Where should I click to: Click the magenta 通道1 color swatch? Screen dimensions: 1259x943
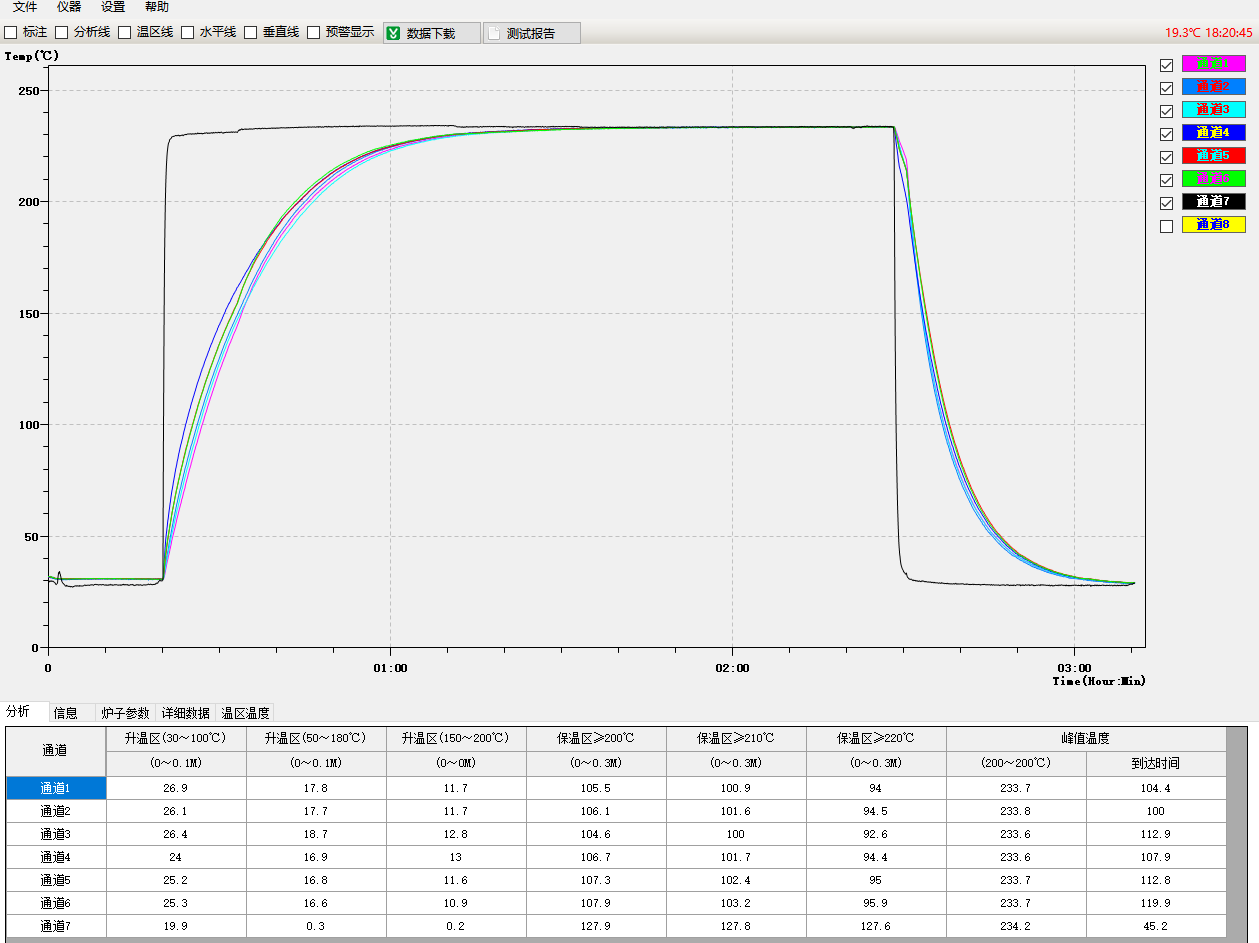(x=1213, y=64)
